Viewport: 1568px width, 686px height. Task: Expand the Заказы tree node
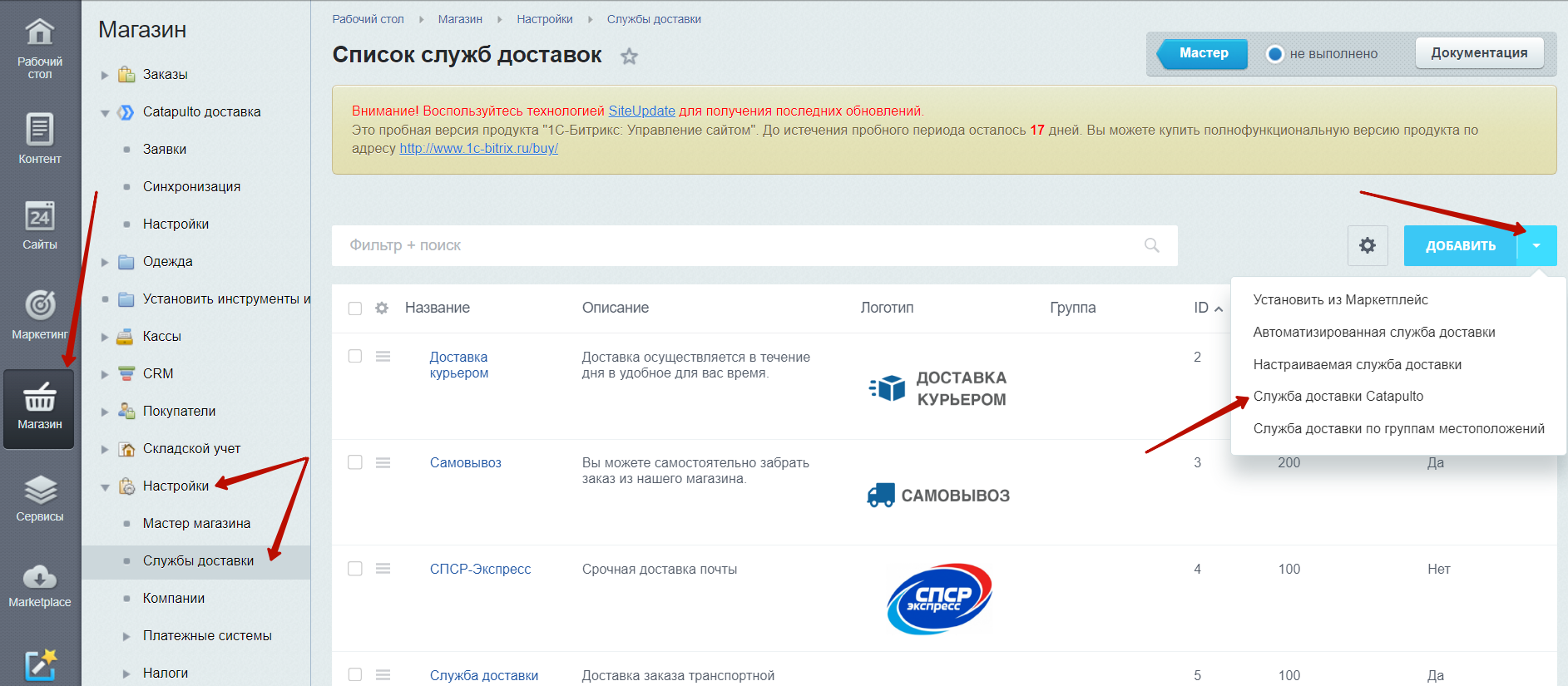105,75
